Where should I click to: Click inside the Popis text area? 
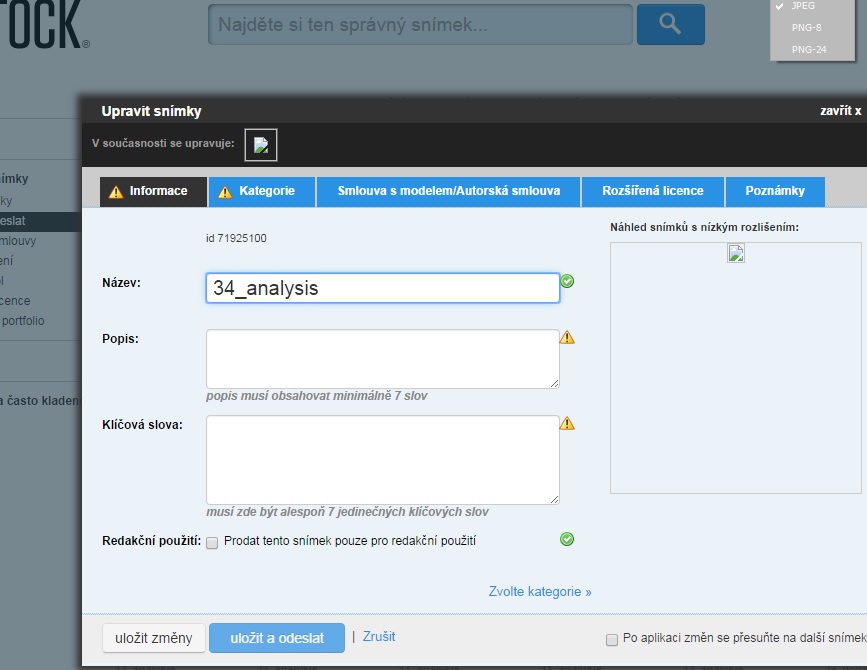[383, 359]
